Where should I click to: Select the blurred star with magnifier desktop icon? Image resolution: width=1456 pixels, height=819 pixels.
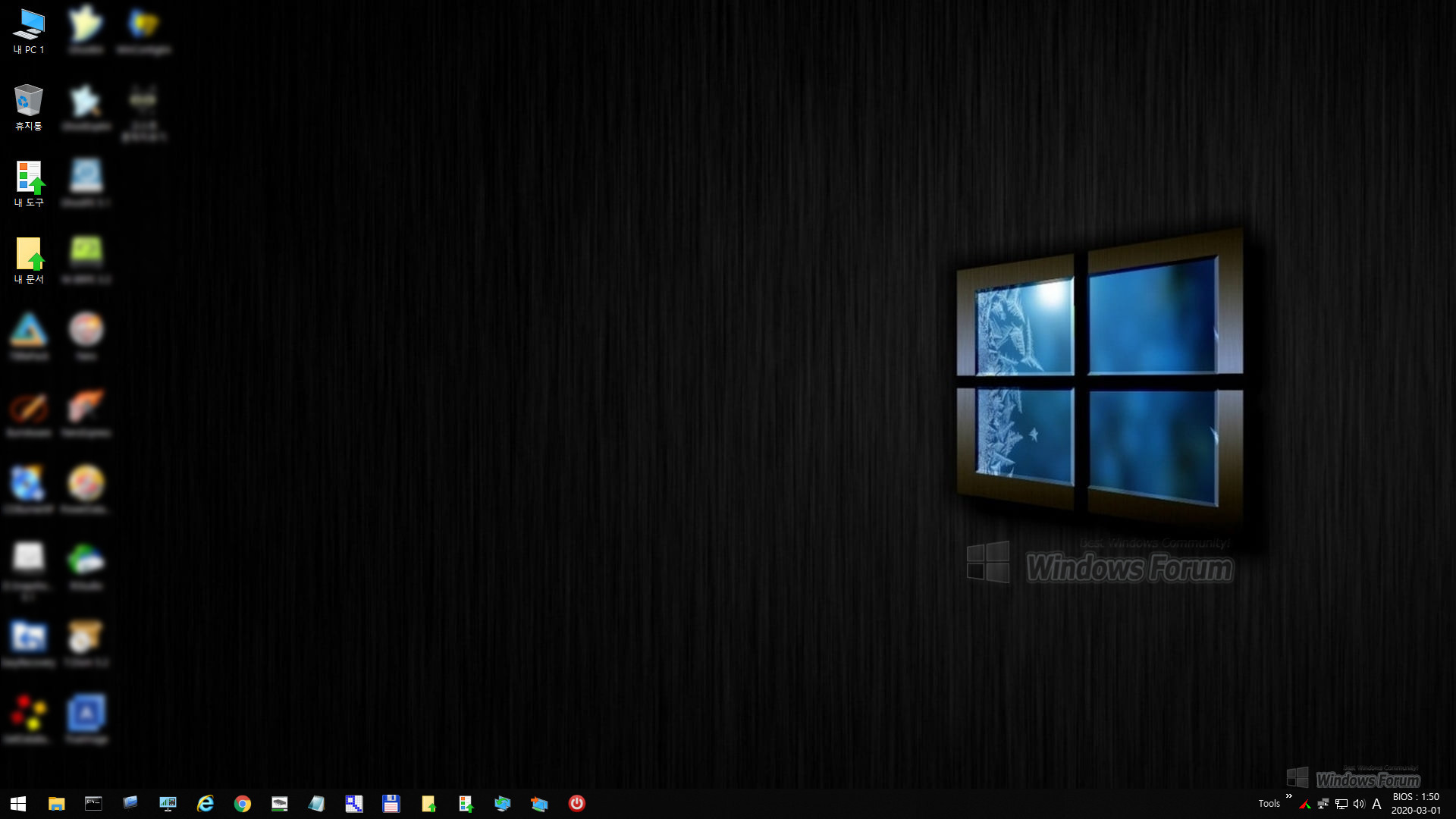click(x=86, y=108)
